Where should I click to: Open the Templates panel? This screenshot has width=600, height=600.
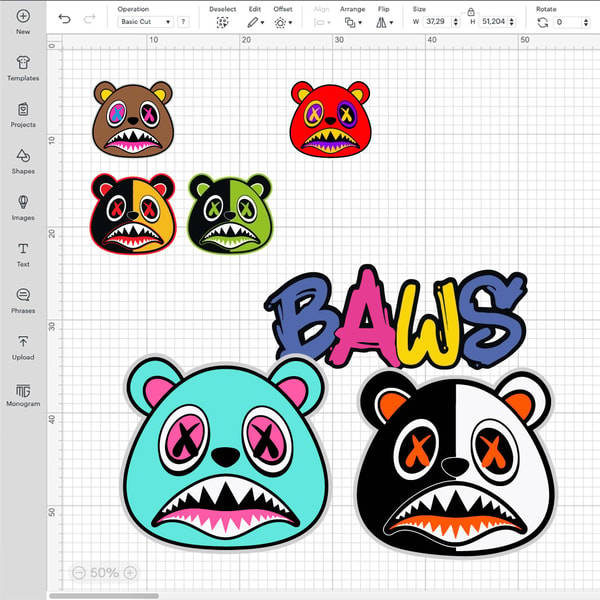tap(23, 68)
